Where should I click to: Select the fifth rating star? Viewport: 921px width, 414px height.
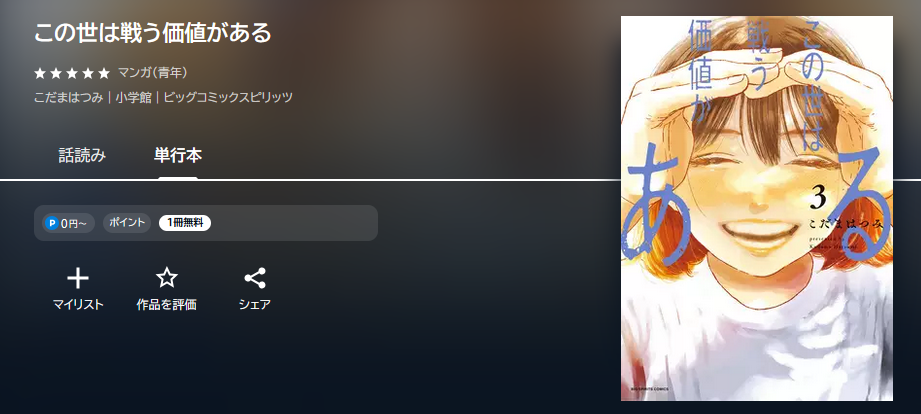pos(104,73)
